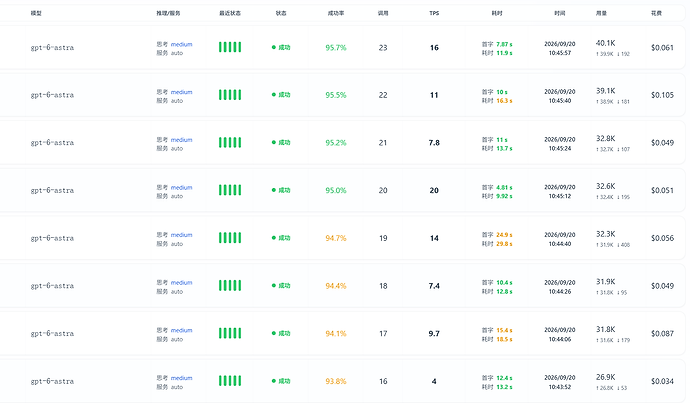The image size is (690, 403).
Task: Click the 模型 column header
Action: click(x=36, y=13)
